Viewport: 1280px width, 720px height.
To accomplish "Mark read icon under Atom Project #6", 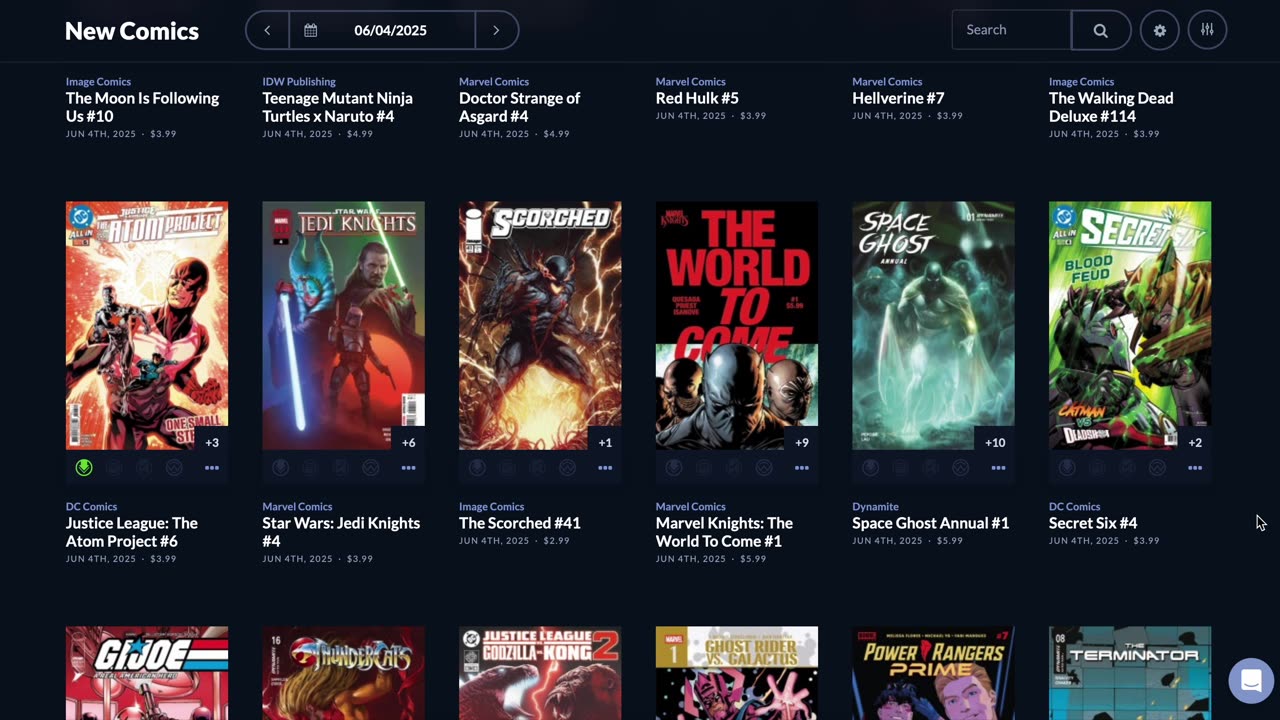I will (x=144, y=467).
